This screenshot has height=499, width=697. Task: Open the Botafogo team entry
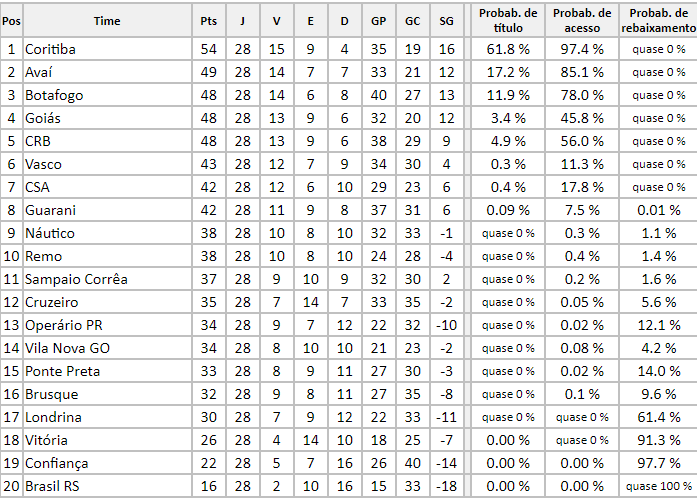[54, 95]
